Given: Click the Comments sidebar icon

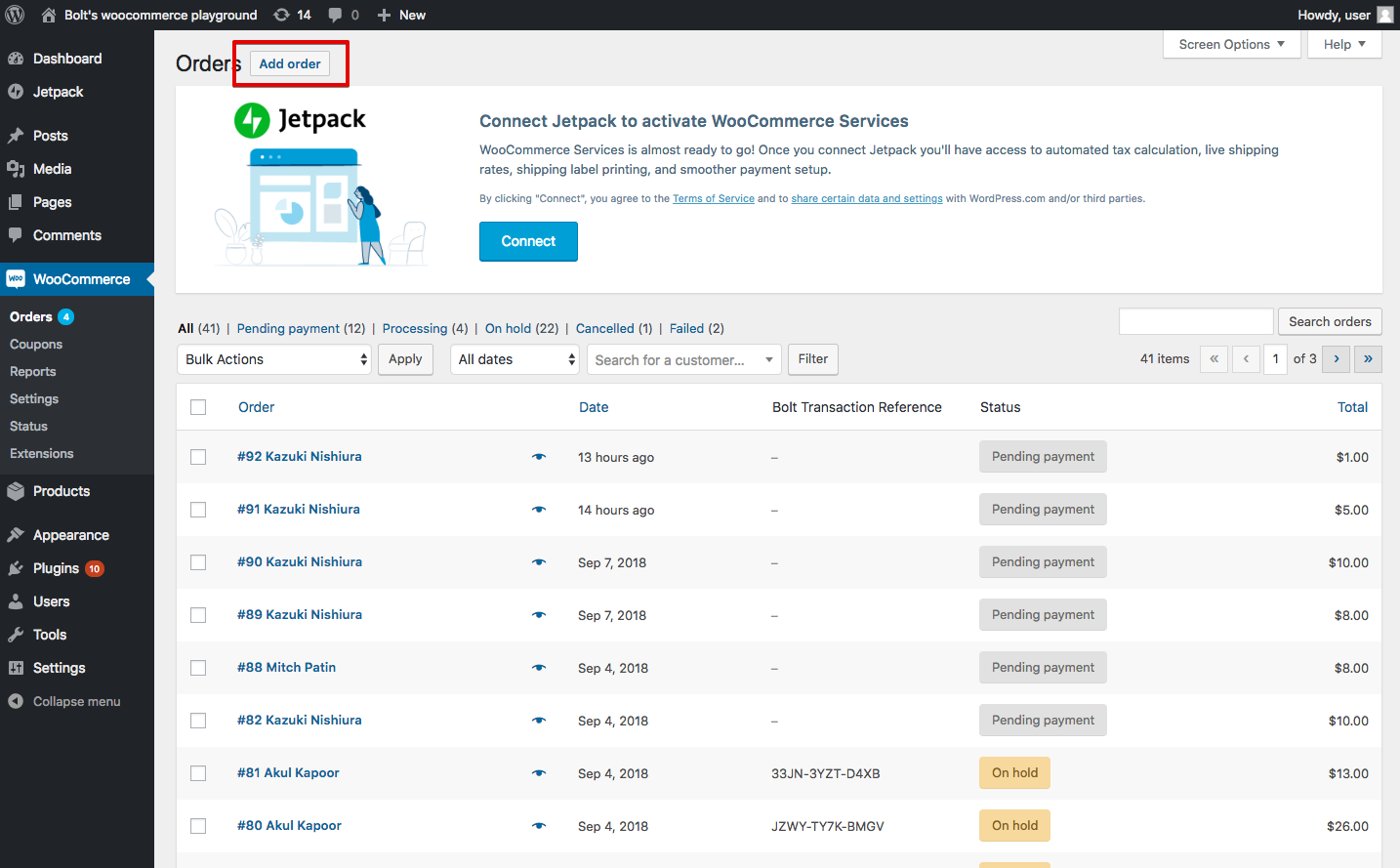Looking at the screenshot, I should [16, 235].
